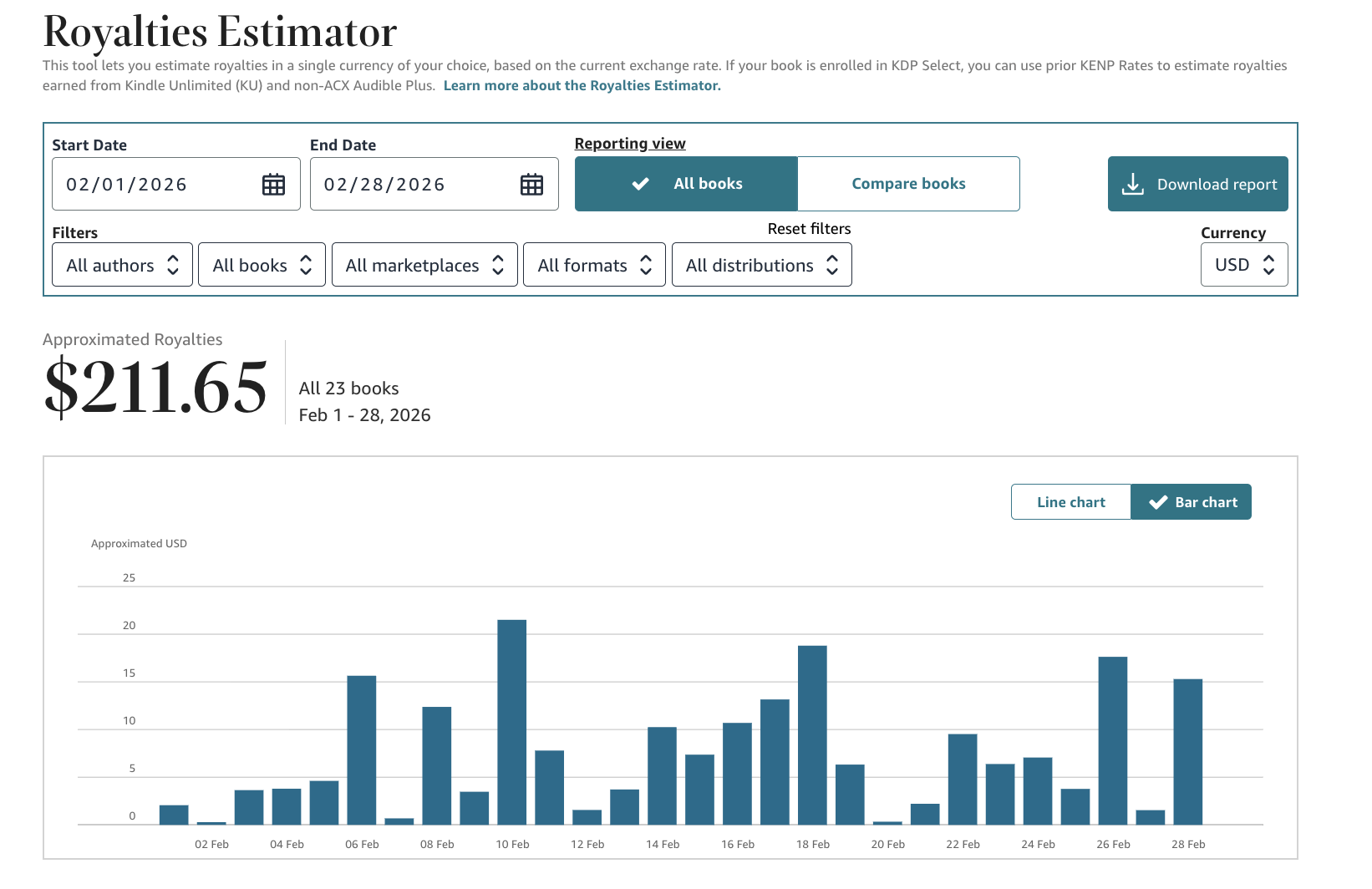This screenshot has height=889, width=1372.
Task: Open the All books filter dropdown
Action: point(262,265)
